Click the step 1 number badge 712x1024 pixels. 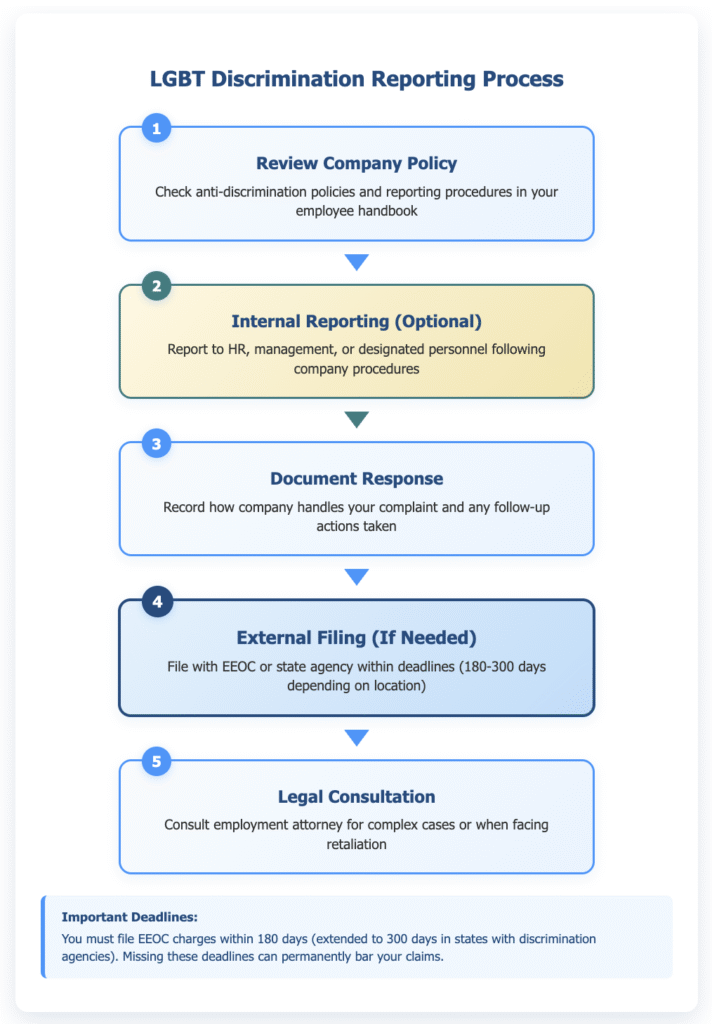click(x=156, y=128)
